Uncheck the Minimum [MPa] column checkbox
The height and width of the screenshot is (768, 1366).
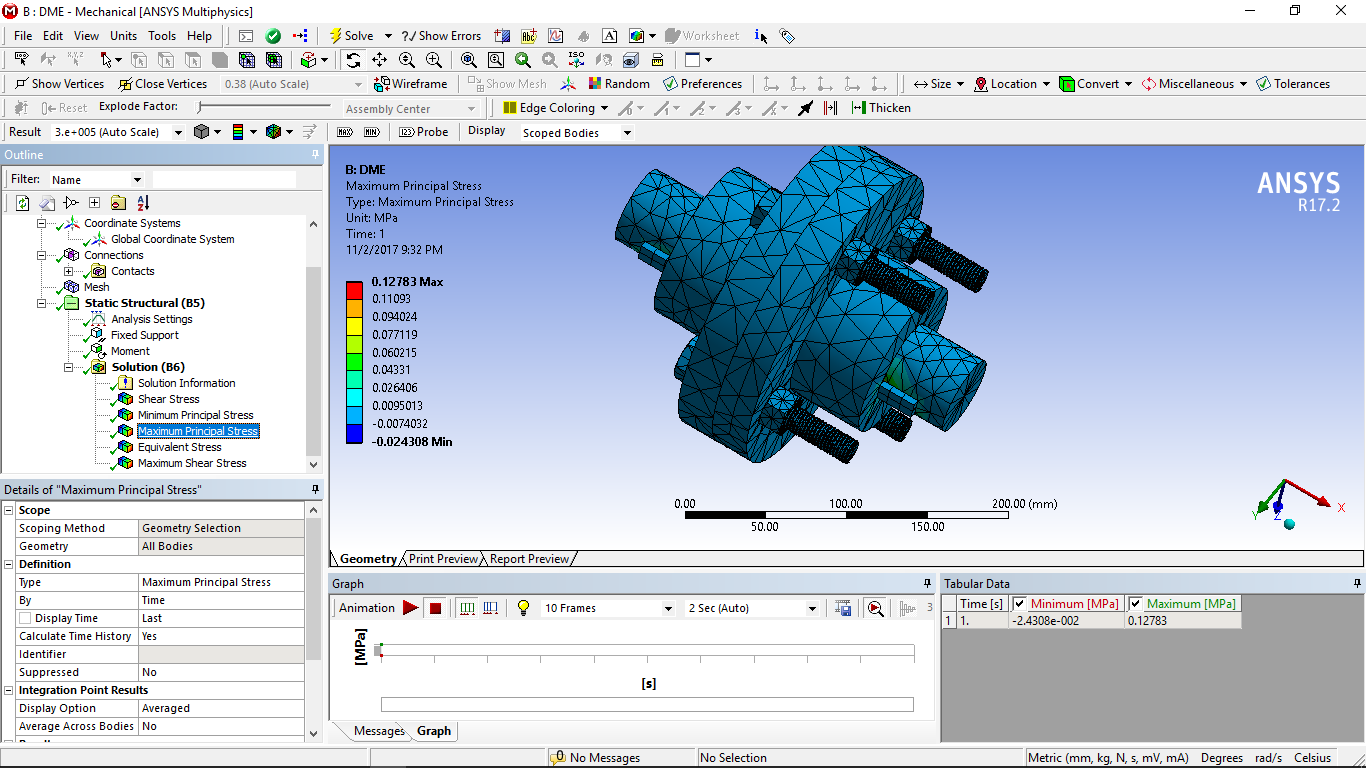click(x=1019, y=604)
